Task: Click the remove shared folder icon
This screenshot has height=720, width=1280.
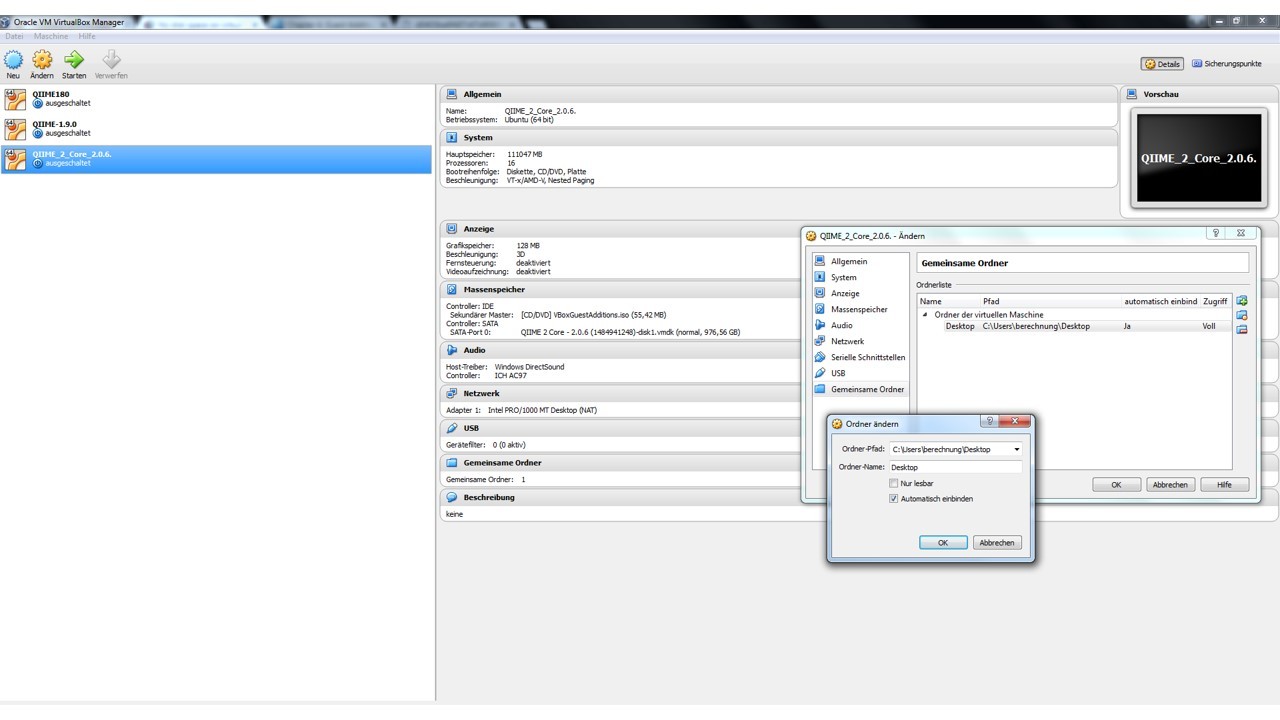Action: (x=1242, y=329)
